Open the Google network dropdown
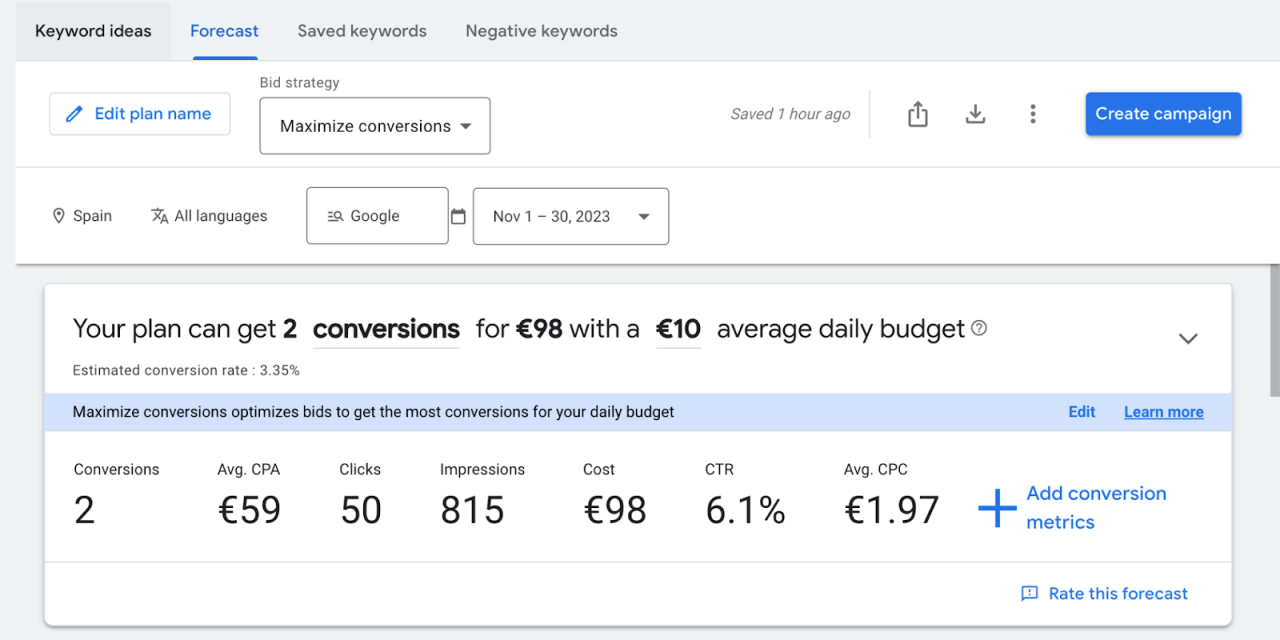 (x=377, y=215)
